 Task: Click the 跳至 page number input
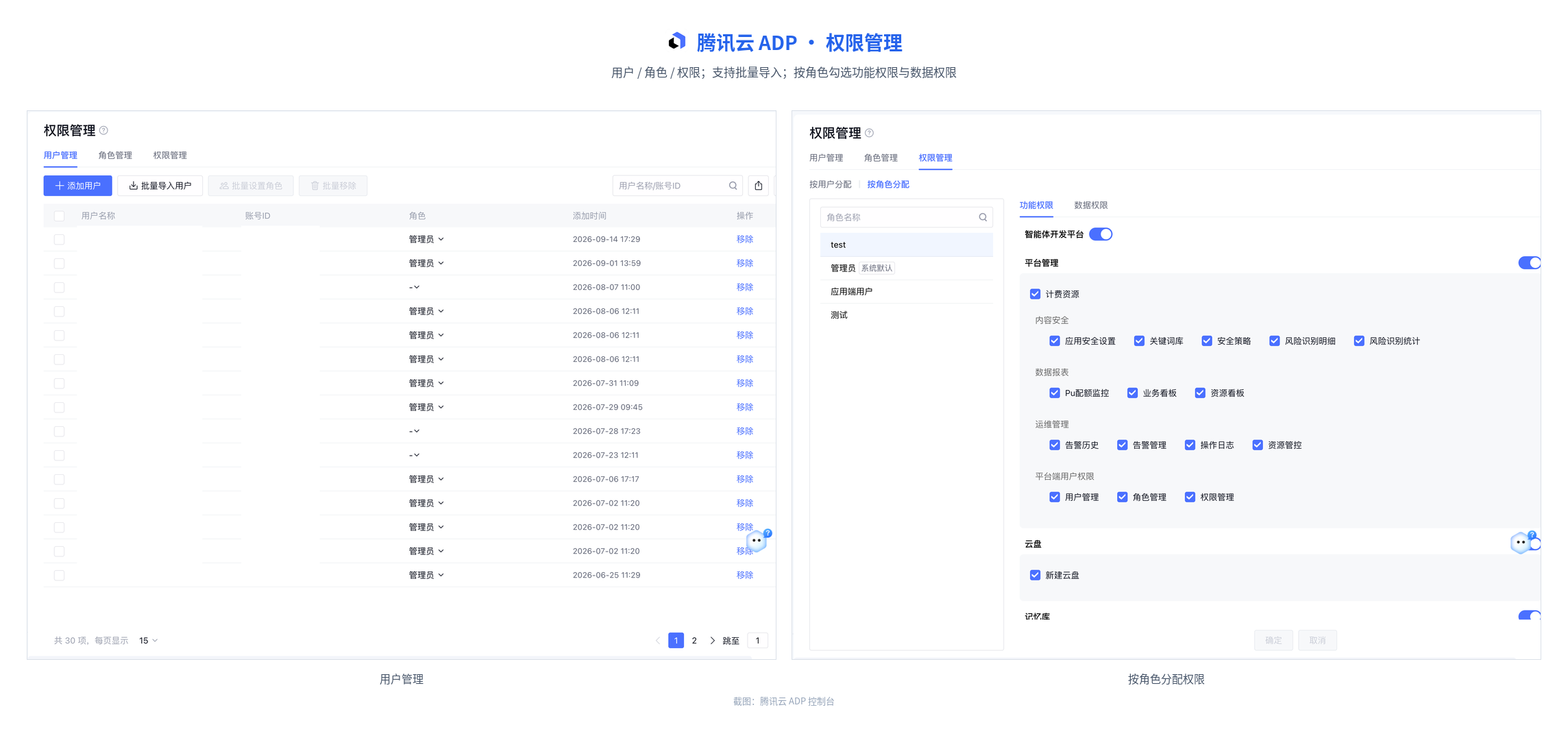tap(757, 641)
